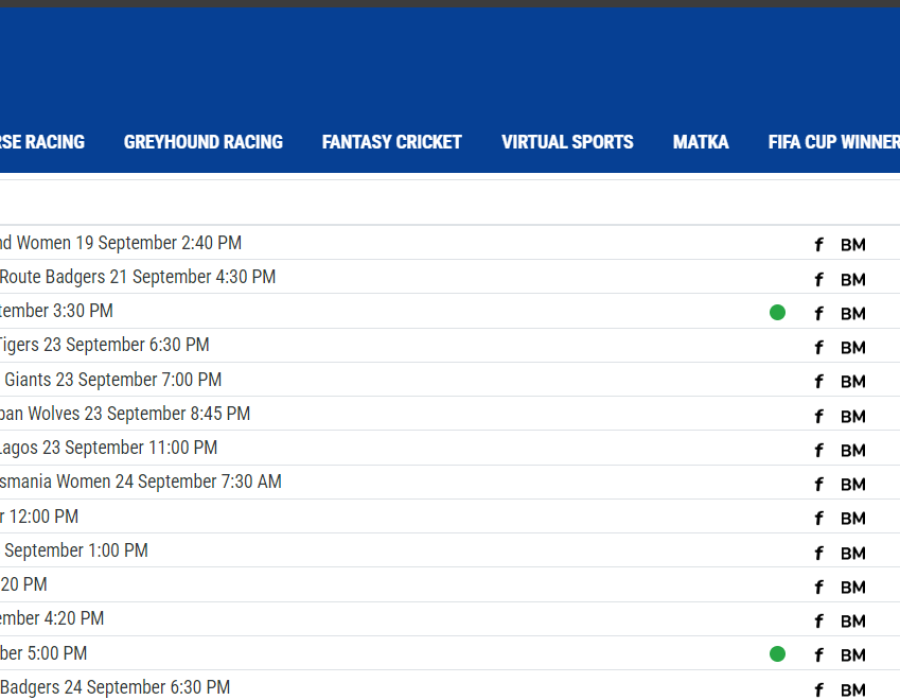
Task: Open the Lagos 23 September 11:00 PM match
Action: click(108, 448)
